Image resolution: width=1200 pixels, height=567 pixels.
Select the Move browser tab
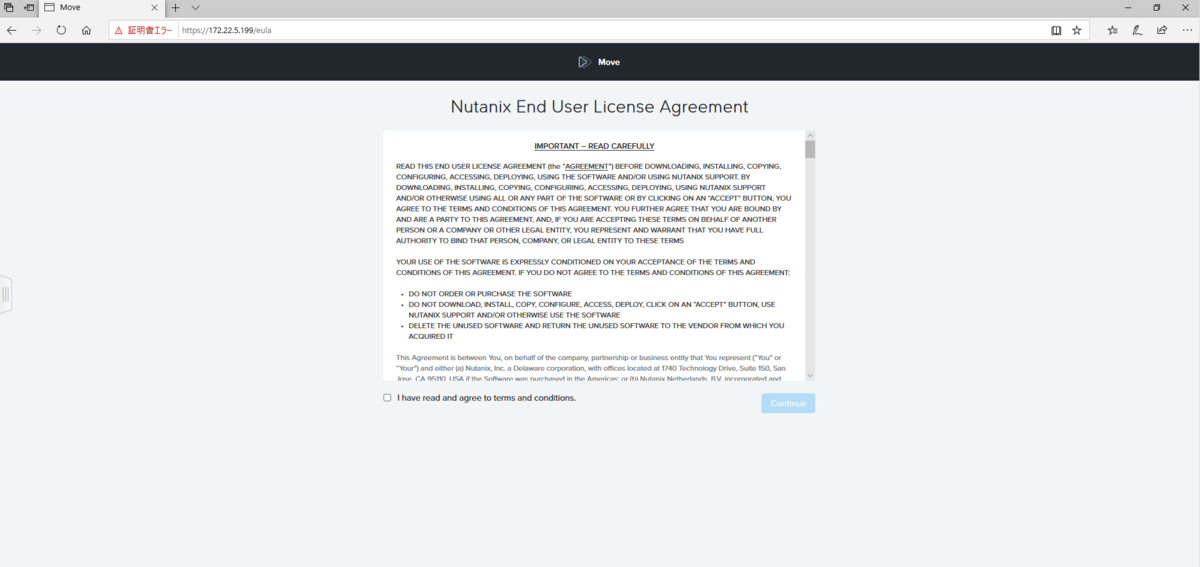[x=102, y=7]
